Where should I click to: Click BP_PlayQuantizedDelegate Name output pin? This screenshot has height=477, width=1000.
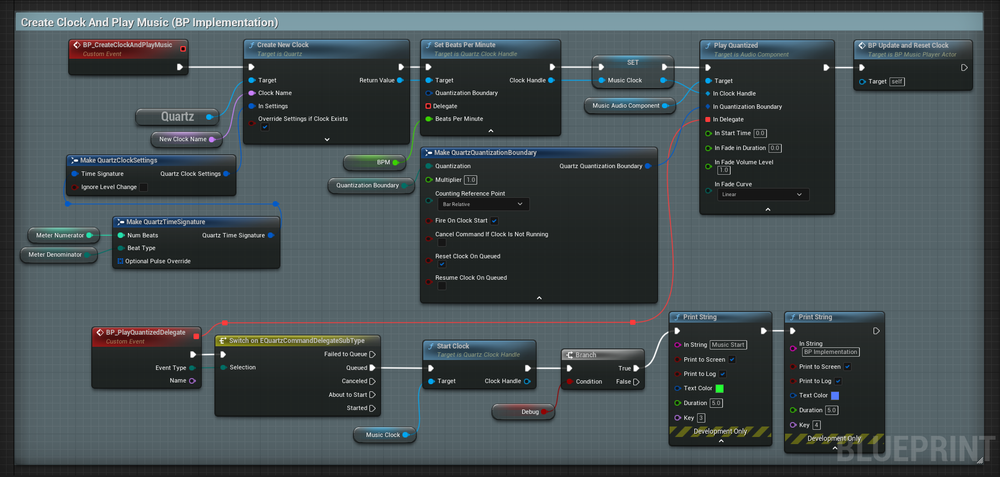point(192,381)
